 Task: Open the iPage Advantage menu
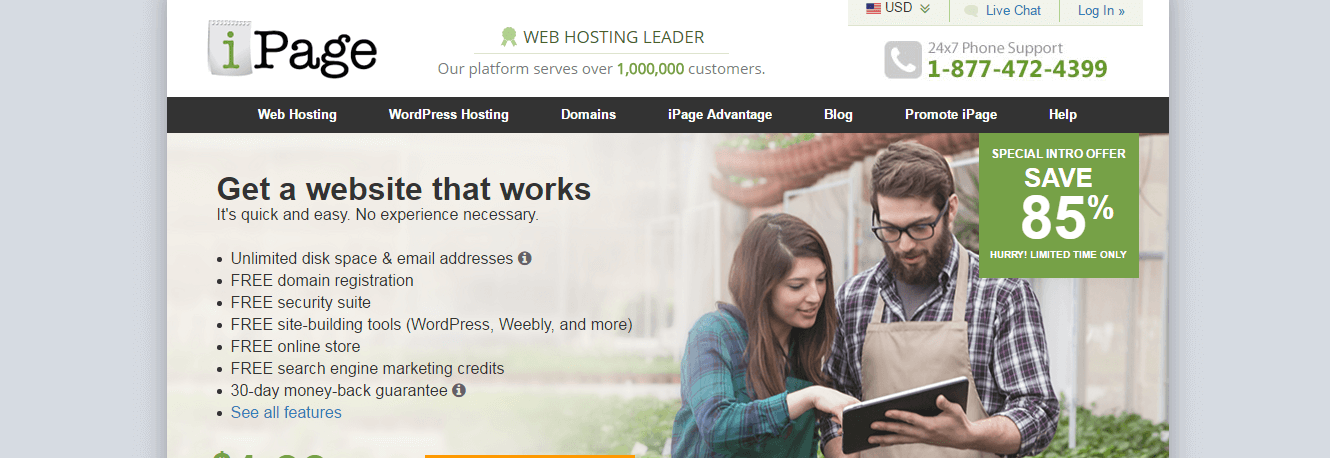(x=720, y=114)
